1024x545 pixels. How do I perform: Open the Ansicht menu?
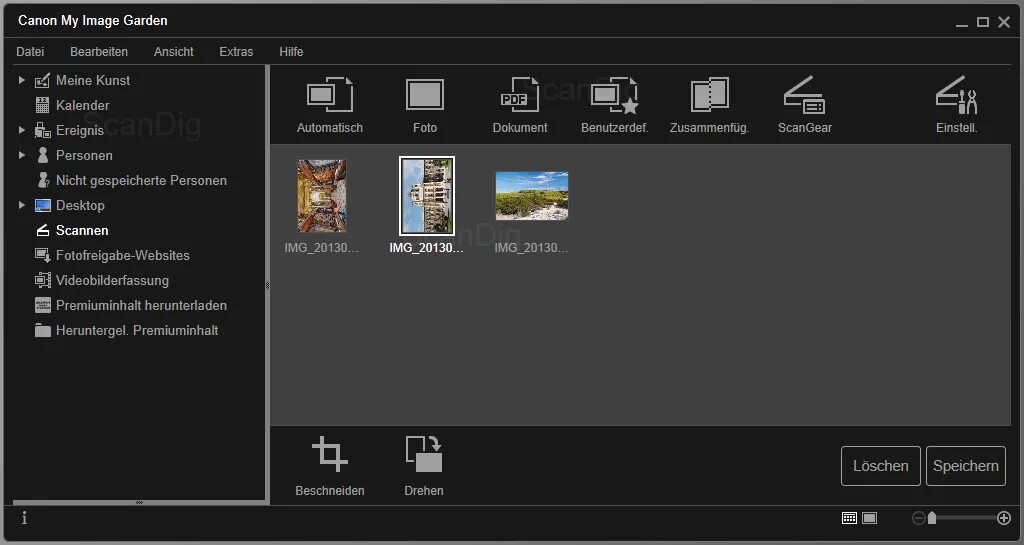174,52
